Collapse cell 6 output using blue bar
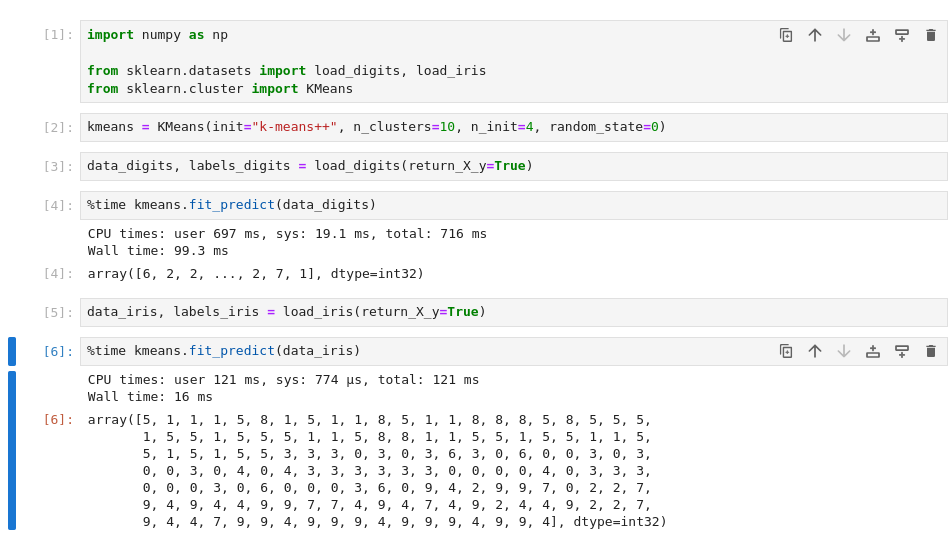 [x=12, y=450]
